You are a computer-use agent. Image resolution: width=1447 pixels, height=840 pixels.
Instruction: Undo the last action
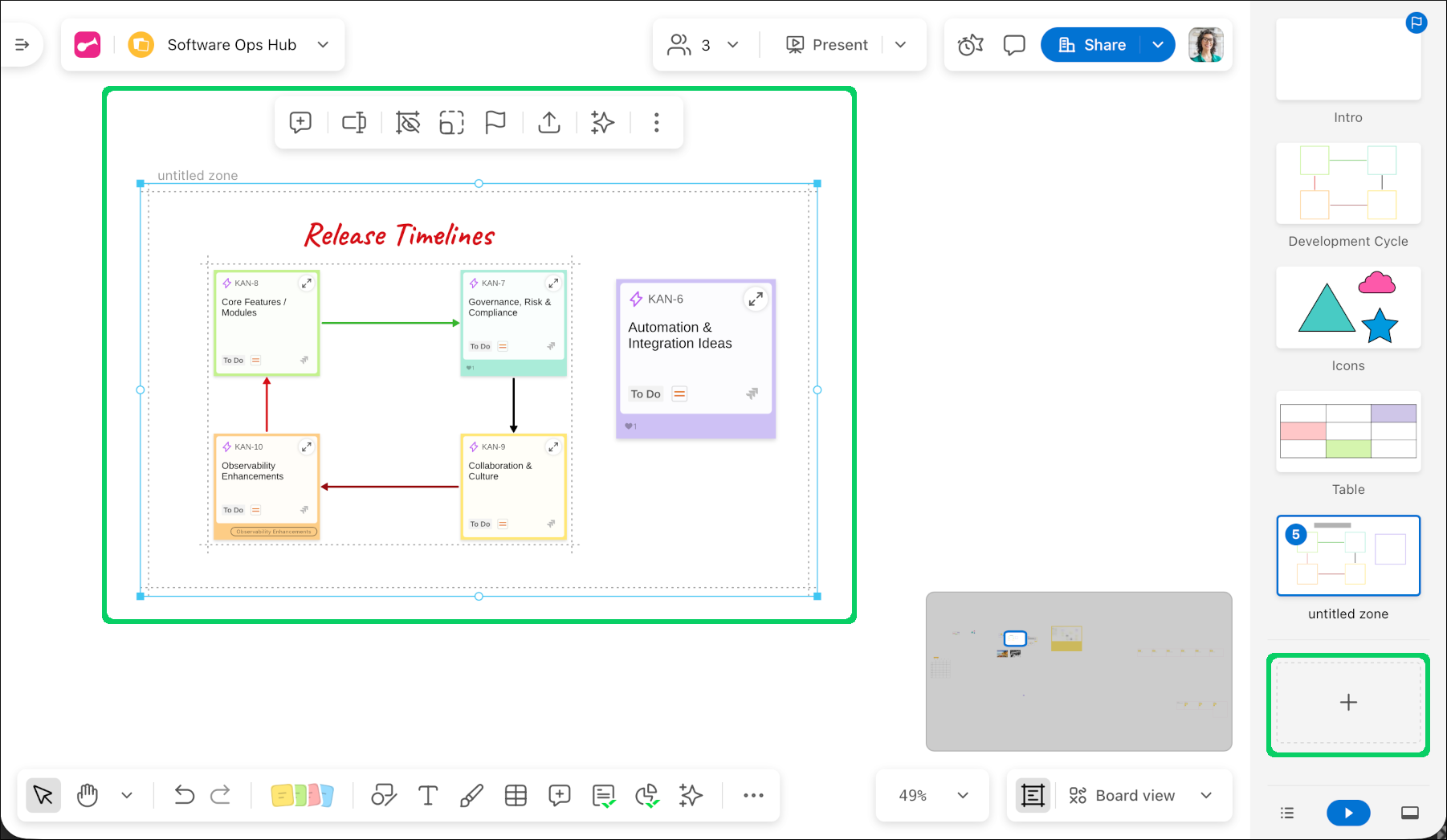(184, 795)
